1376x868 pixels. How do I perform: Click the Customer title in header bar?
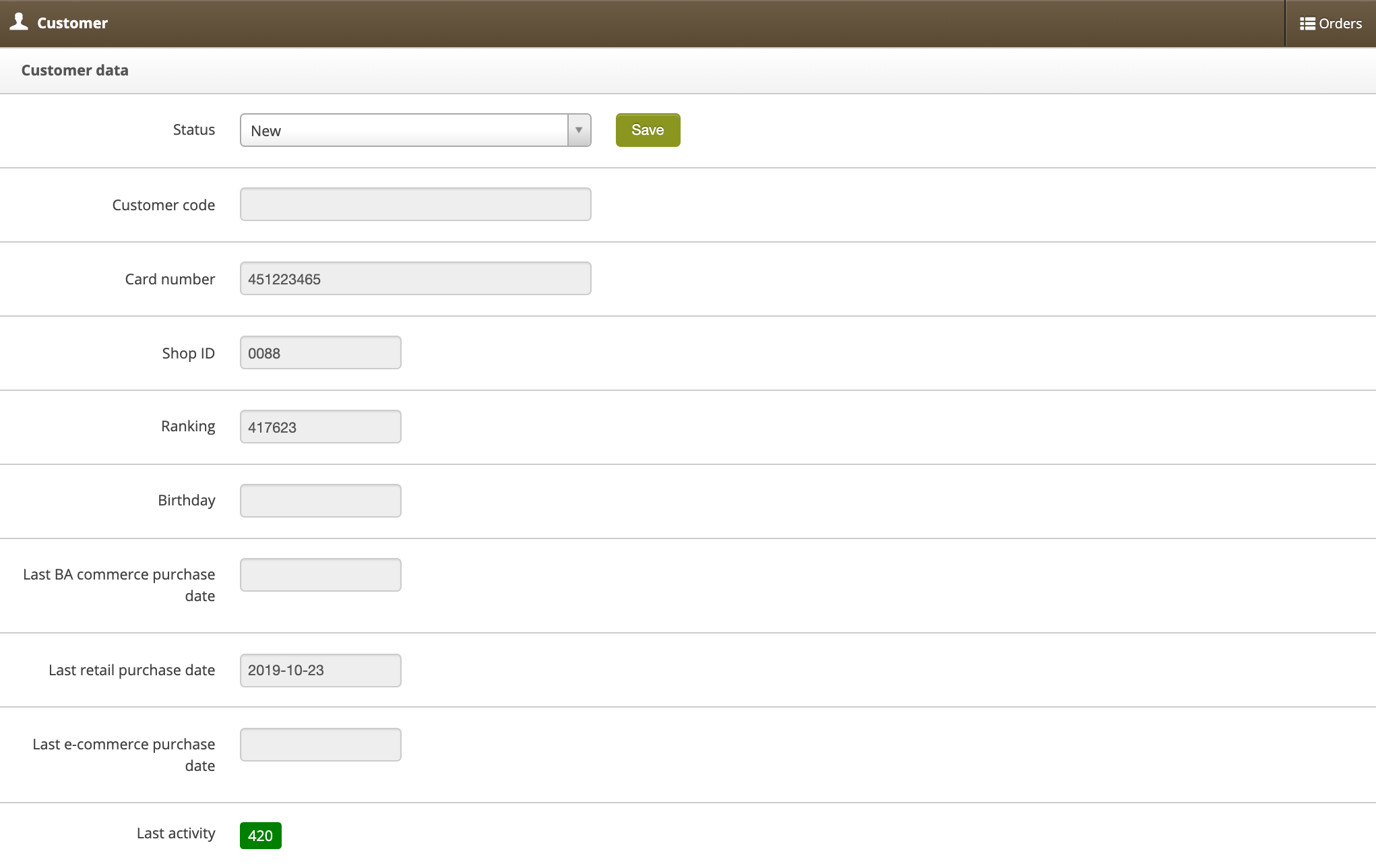[x=72, y=23]
